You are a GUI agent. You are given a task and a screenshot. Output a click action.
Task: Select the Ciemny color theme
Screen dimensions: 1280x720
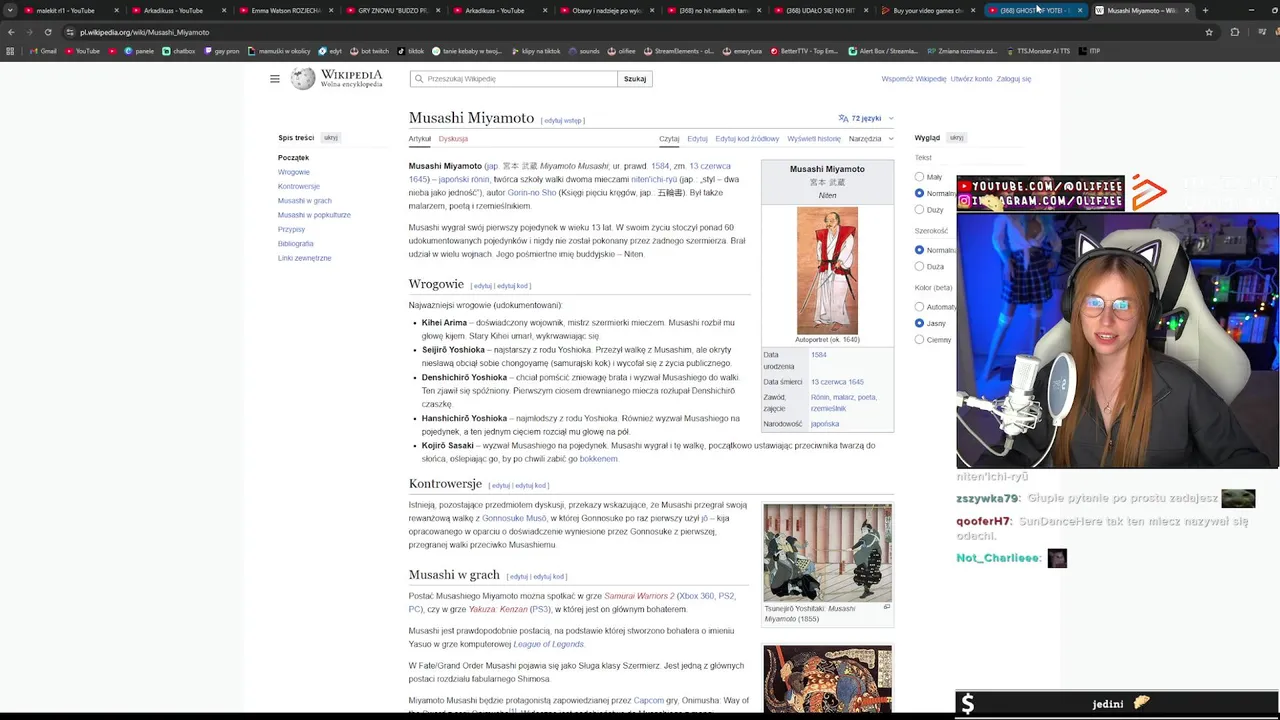click(x=919, y=340)
